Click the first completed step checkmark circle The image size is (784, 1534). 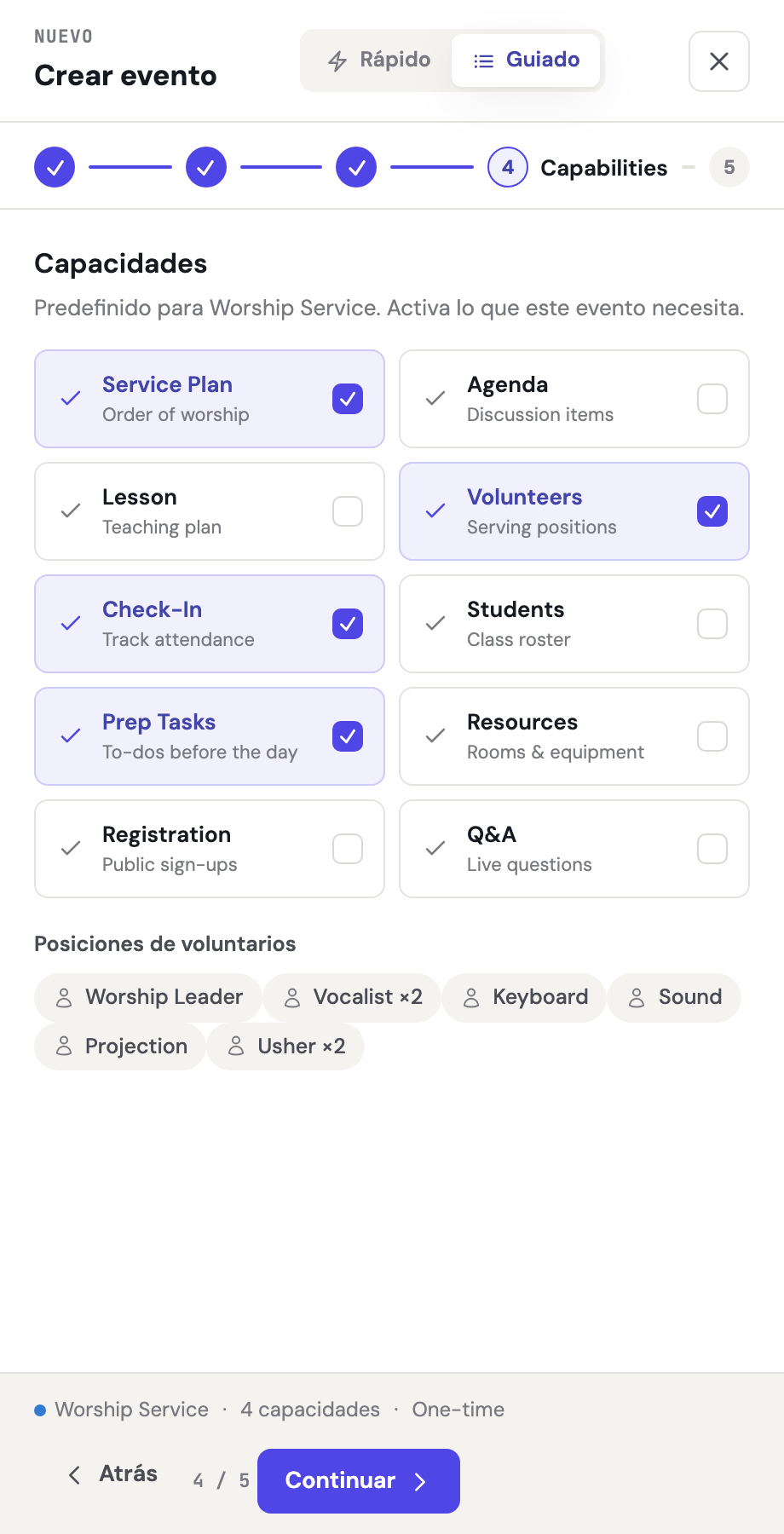[55, 168]
